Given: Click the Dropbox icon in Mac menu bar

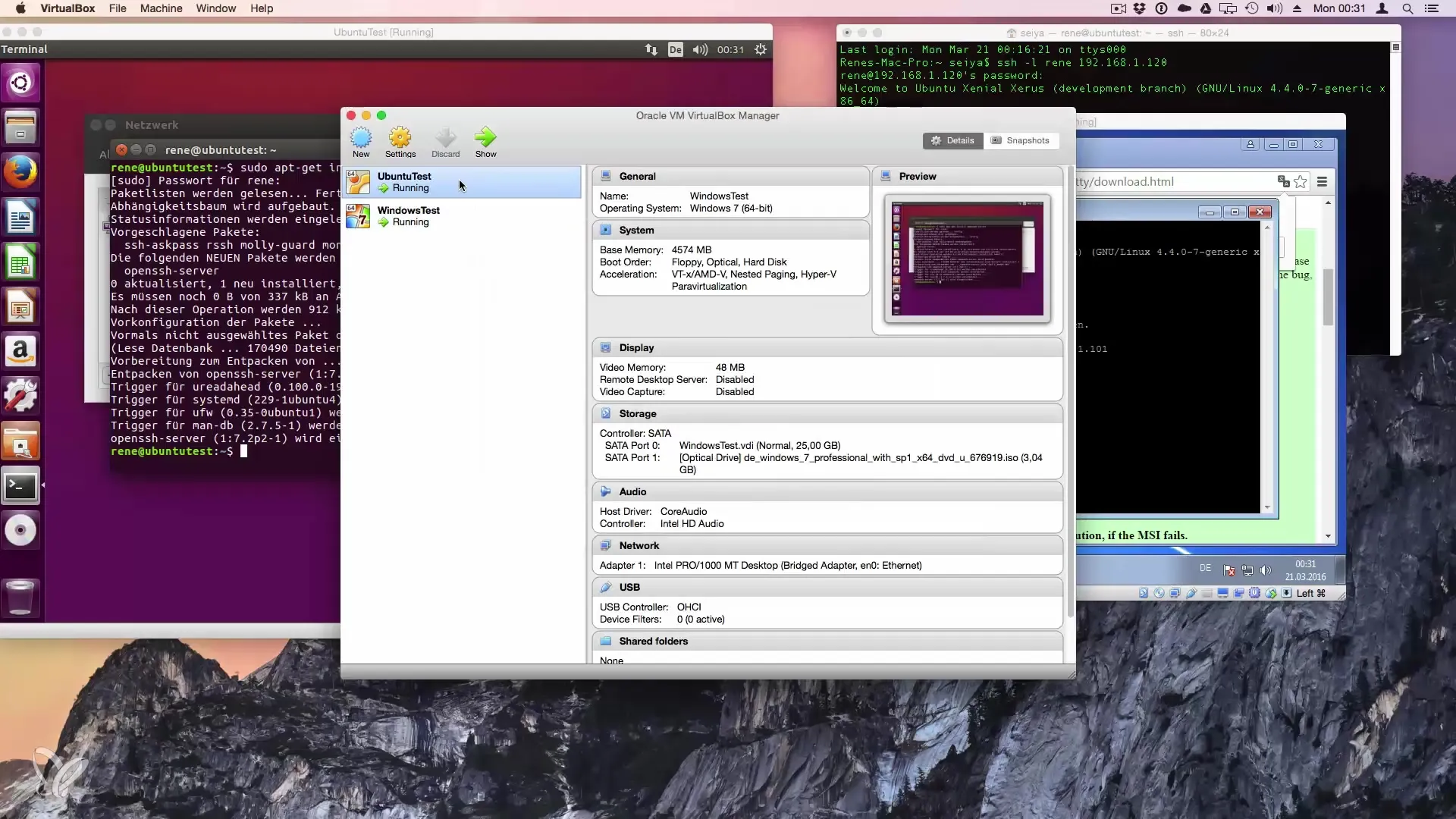Looking at the screenshot, I should pos(1139,8).
